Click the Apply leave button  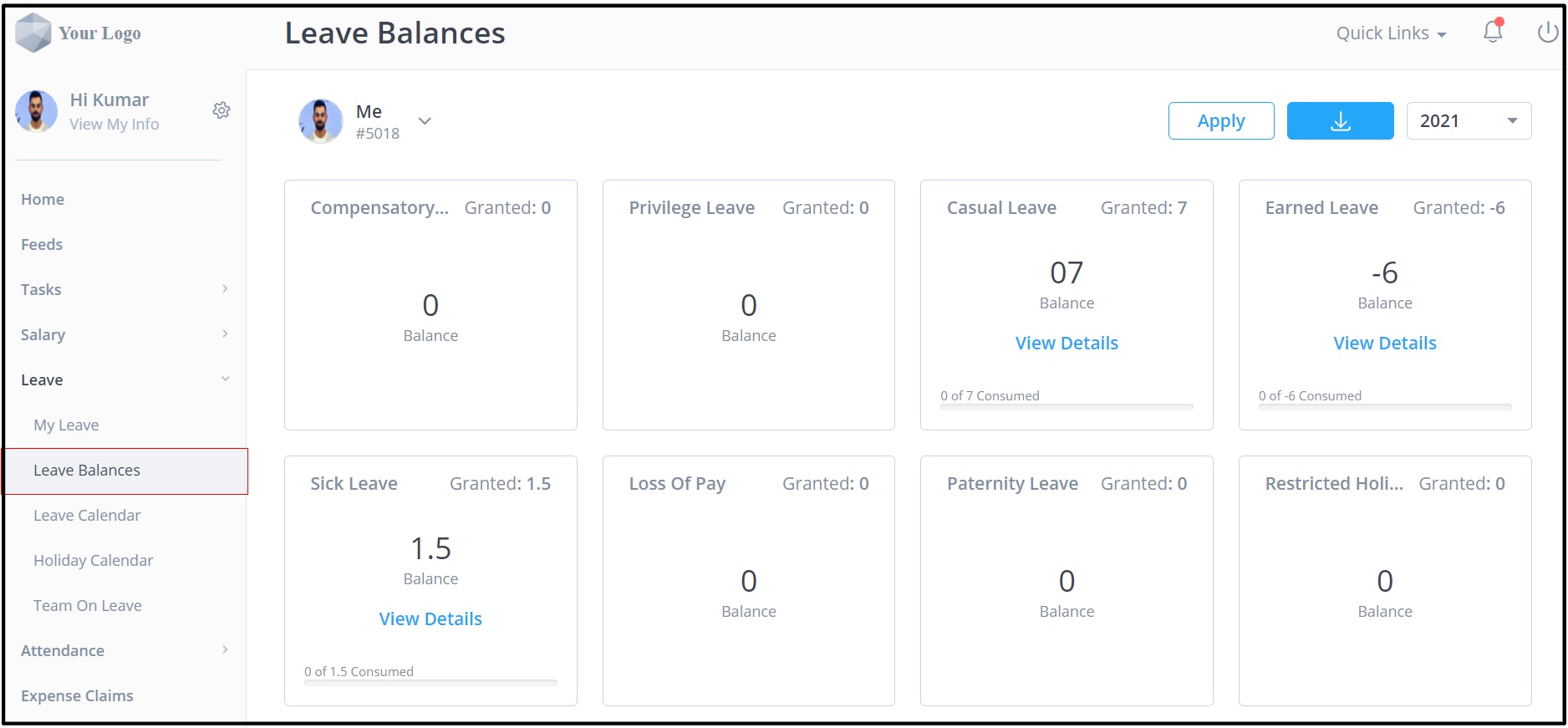(1221, 121)
